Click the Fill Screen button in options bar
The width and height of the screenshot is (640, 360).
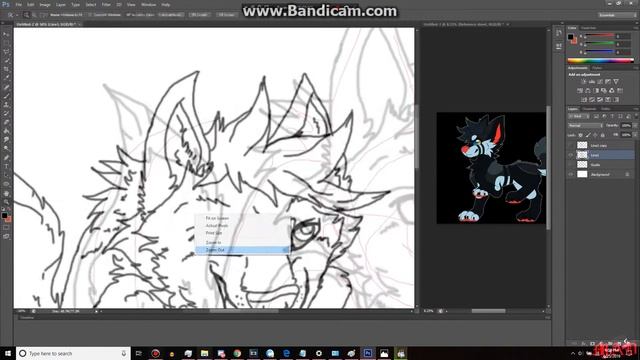point(226,15)
